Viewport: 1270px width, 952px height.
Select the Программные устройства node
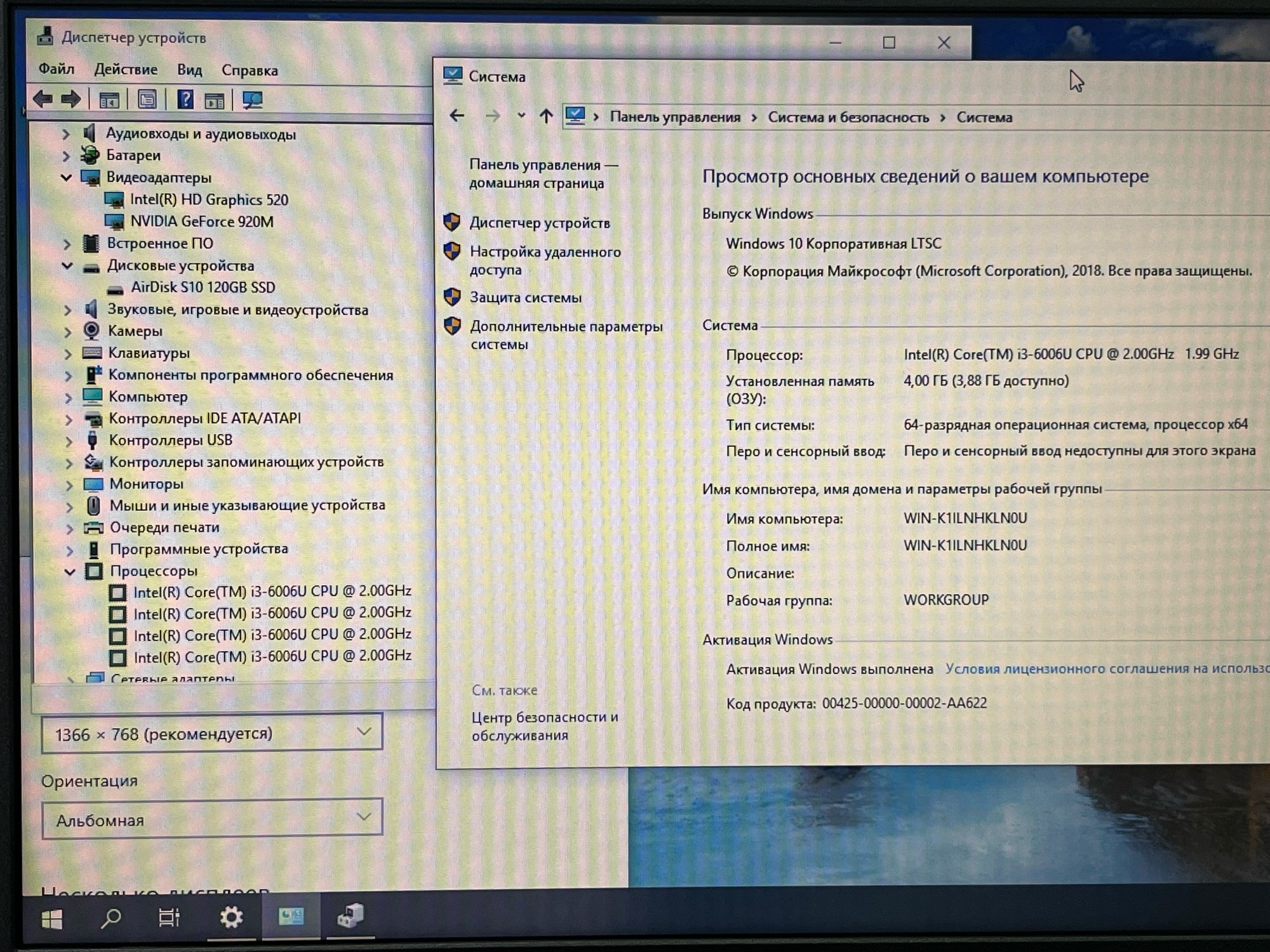coord(199,549)
